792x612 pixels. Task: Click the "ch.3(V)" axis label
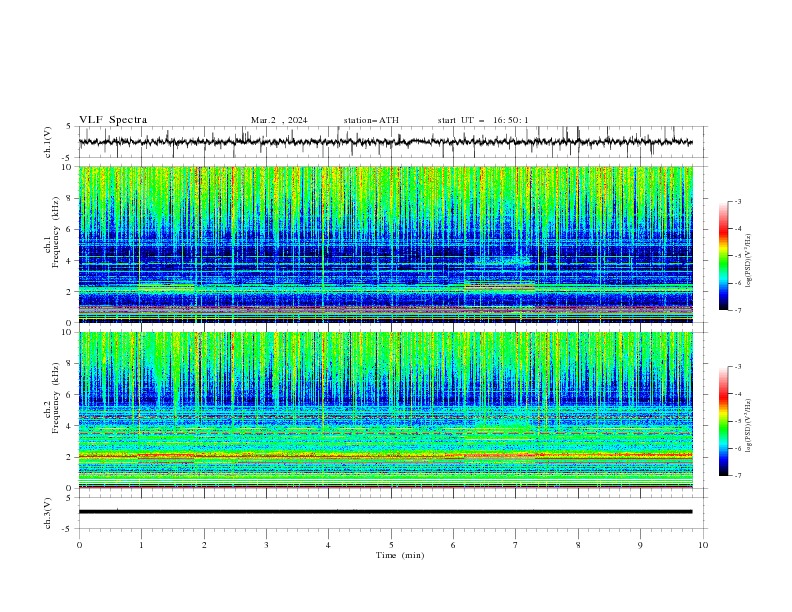[48, 513]
